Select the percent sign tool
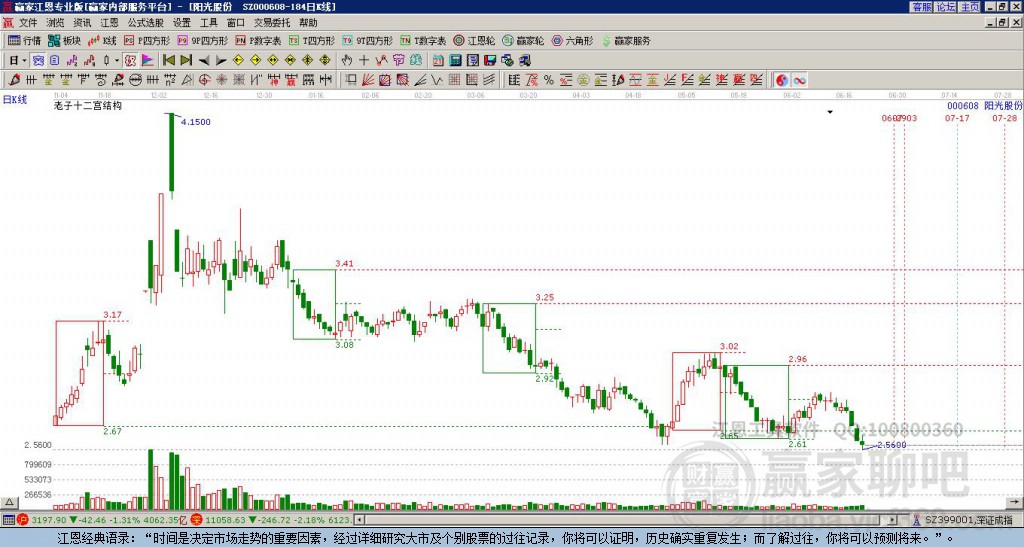 [x=549, y=80]
